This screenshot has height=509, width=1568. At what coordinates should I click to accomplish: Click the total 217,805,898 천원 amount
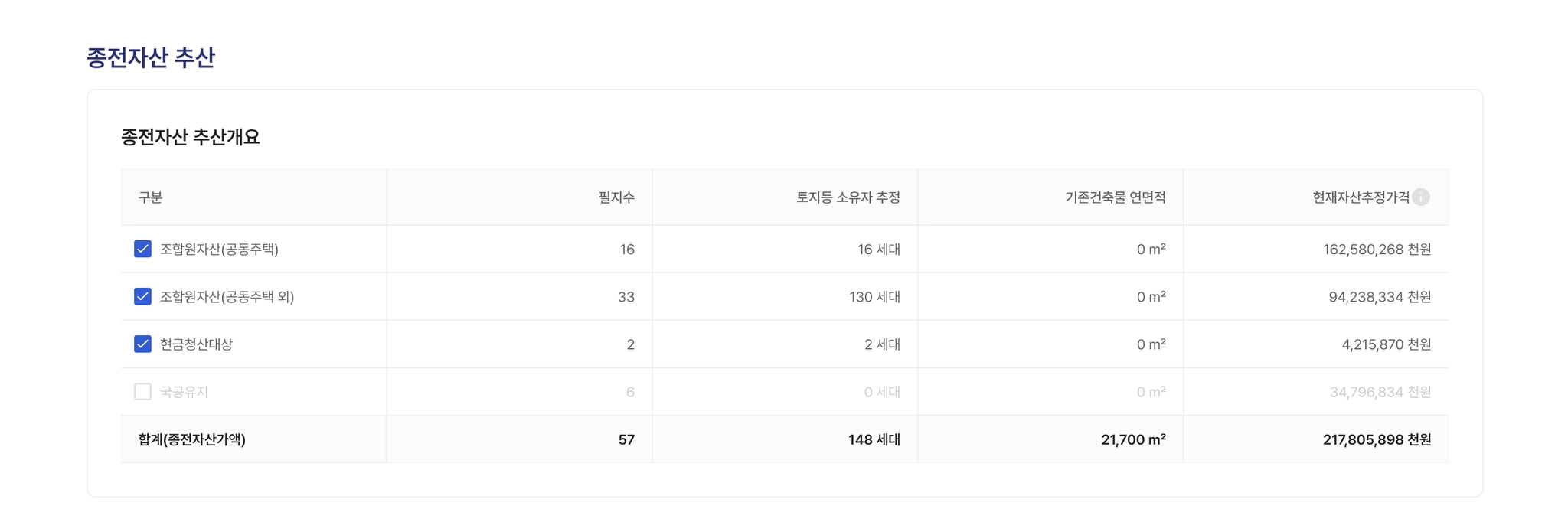pos(1377,439)
